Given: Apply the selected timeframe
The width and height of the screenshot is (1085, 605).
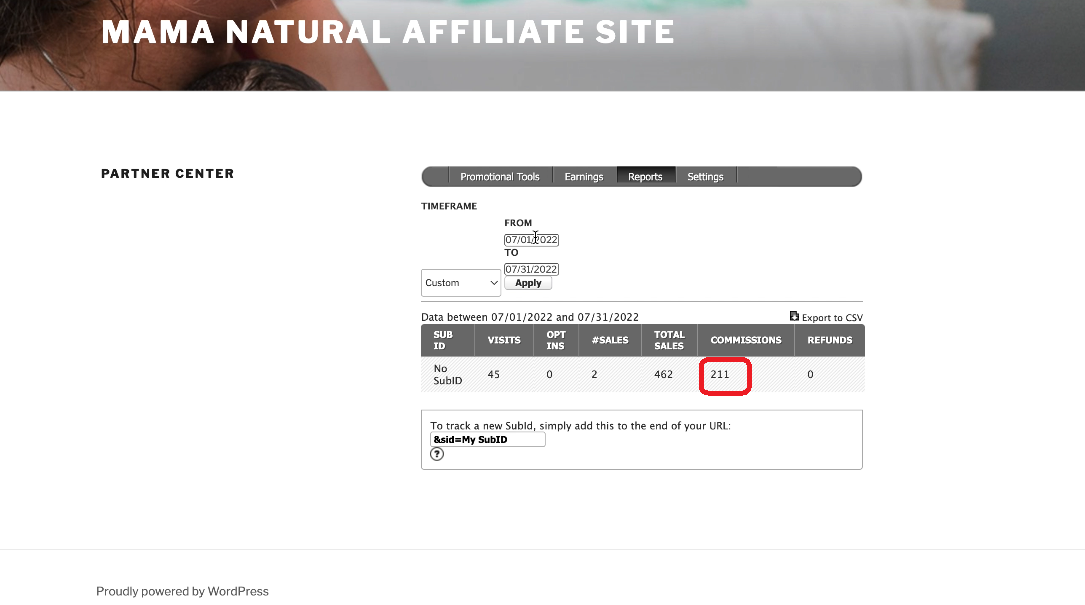Looking at the screenshot, I should pyautogui.click(x=528, y=283).
